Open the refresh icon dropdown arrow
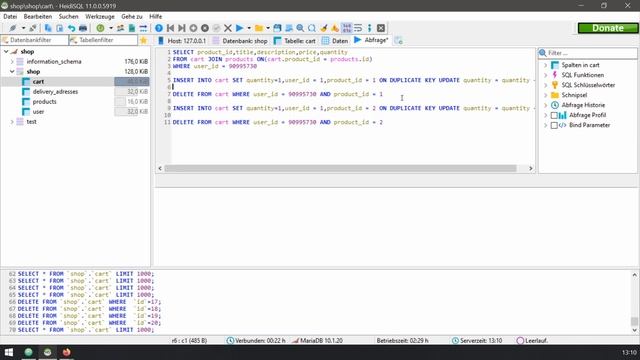 [x=111, y=28]
